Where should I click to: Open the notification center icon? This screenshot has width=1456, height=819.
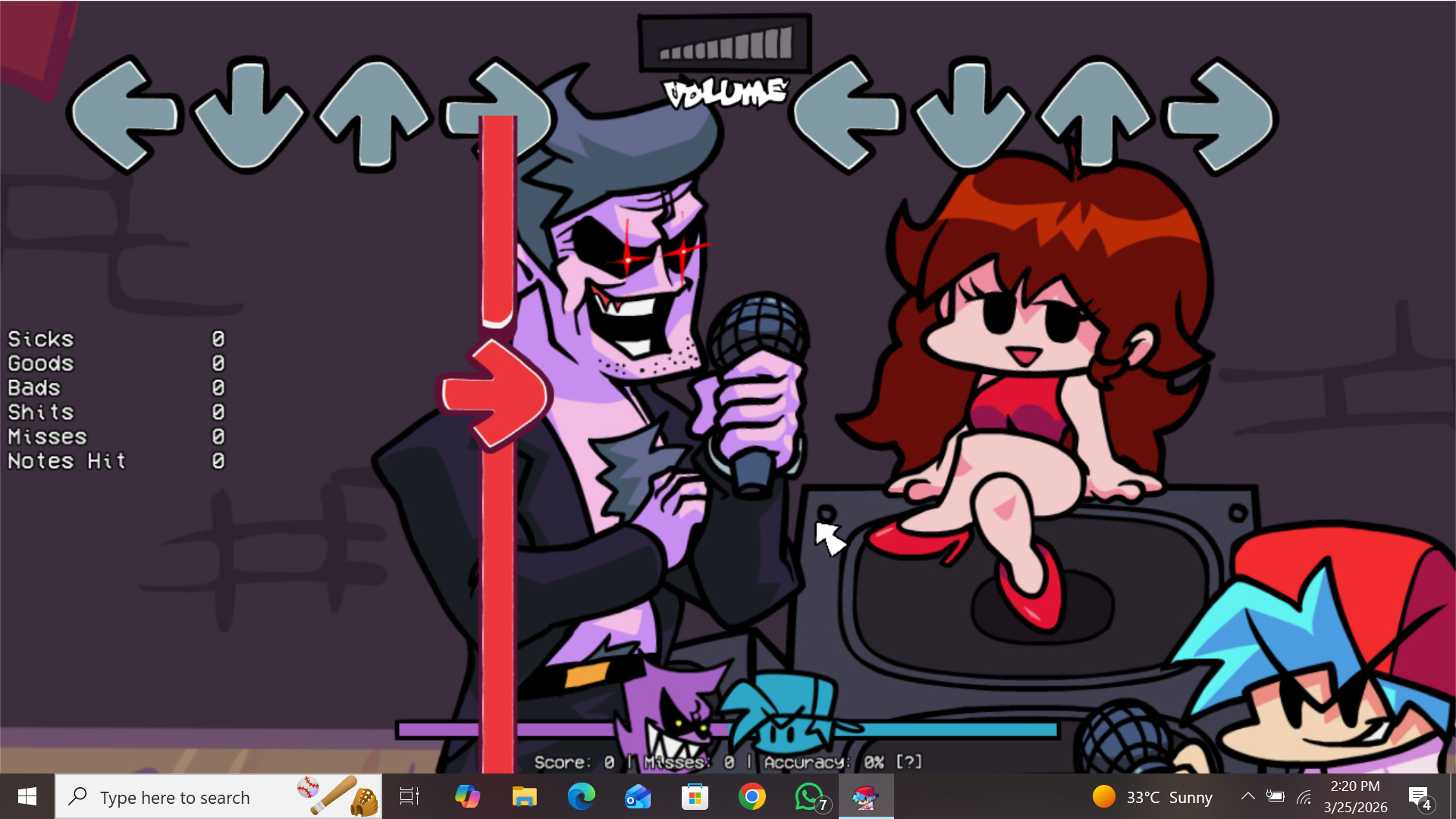[1420, 797]
